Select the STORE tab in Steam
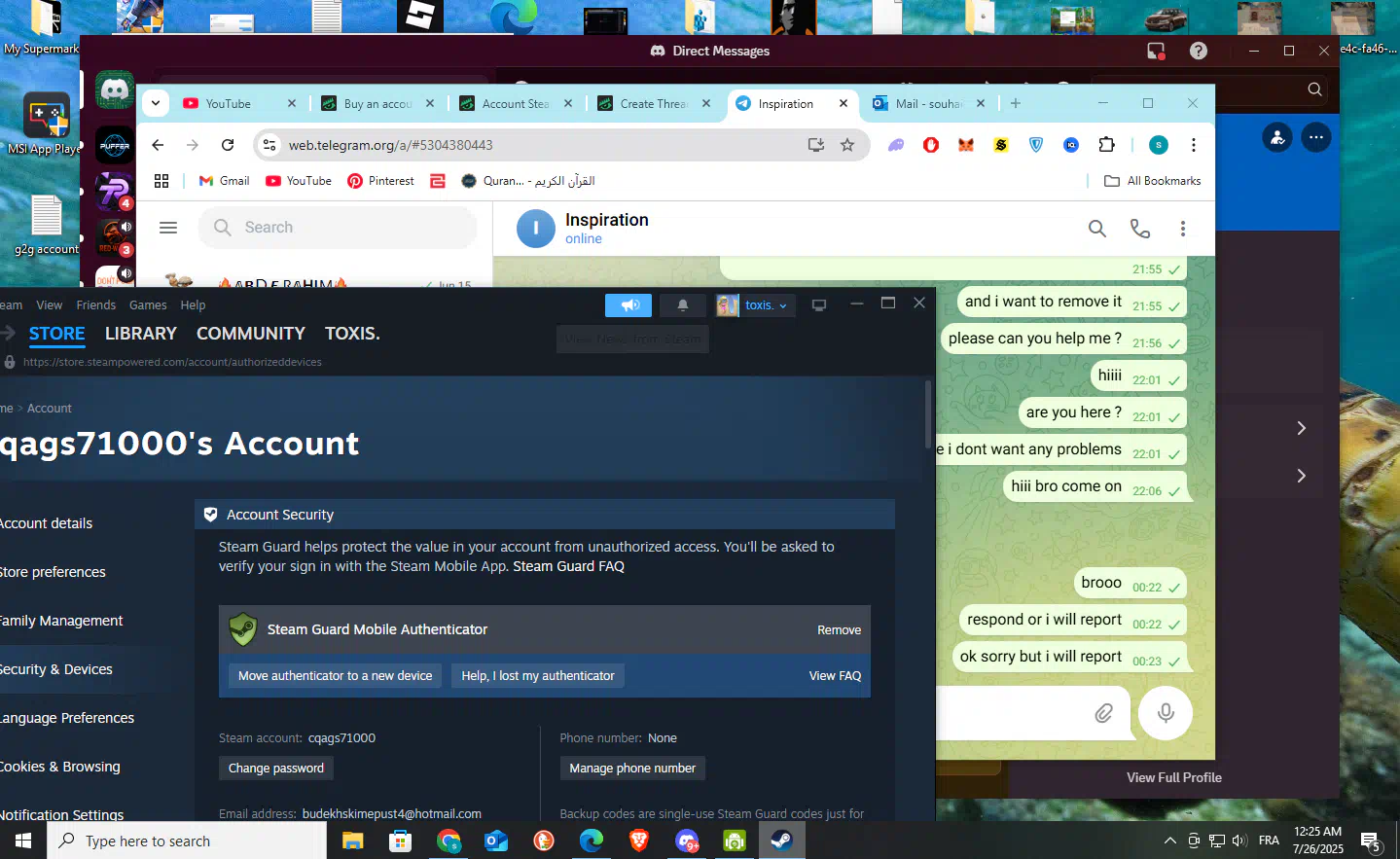The image size is (1400, 859). tap(57, 334)
